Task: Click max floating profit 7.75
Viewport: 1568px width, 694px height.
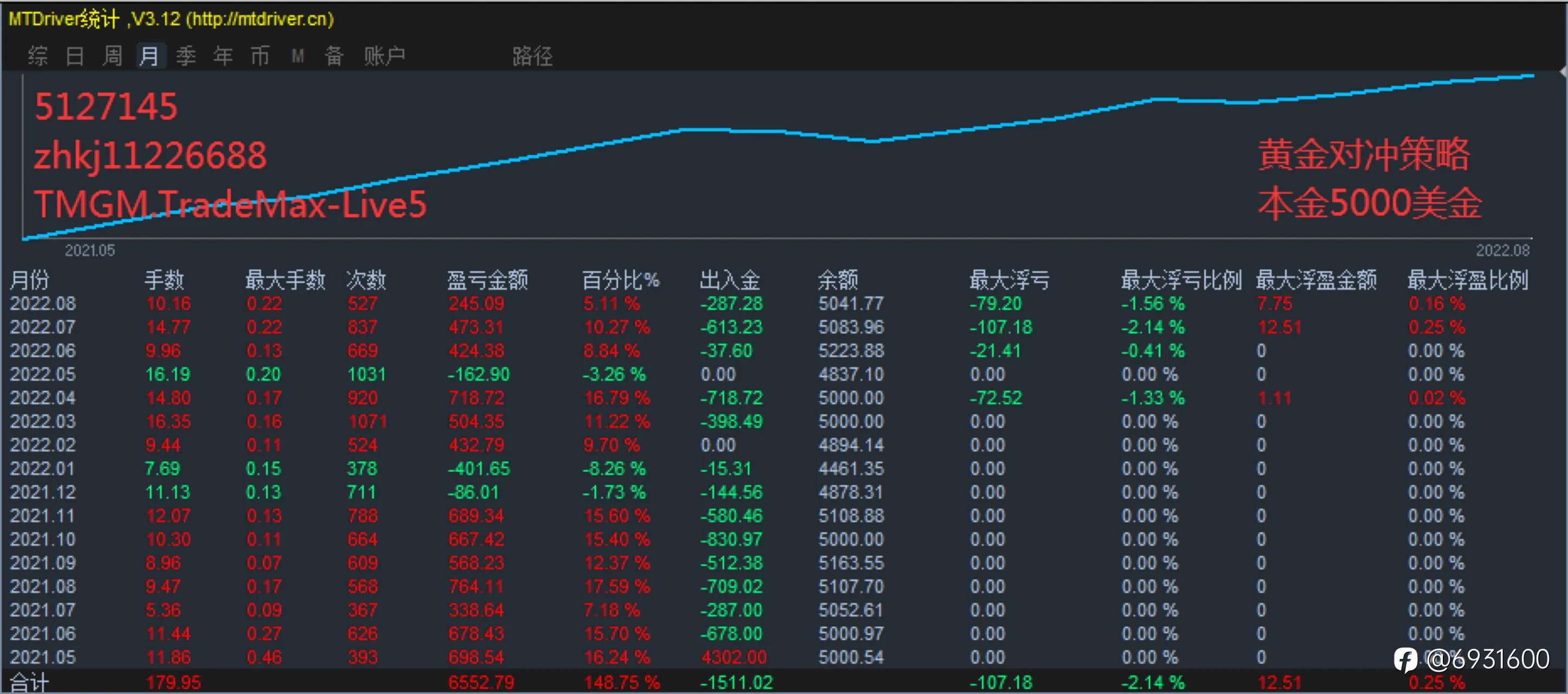Action: 1275,303
